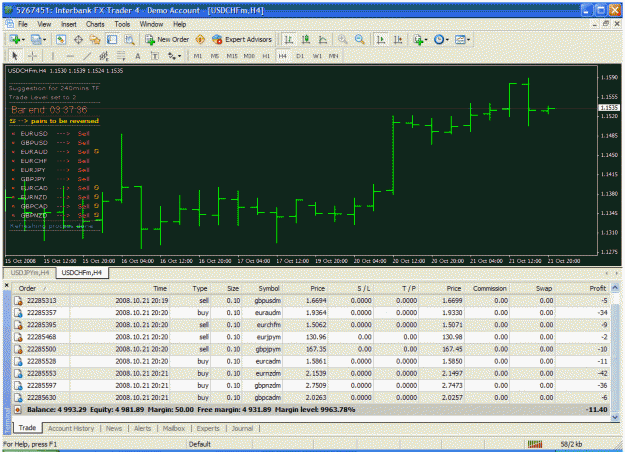
Task: Select the Text 'A' tool
Action: pyautogui.click(x=138, y=56)
